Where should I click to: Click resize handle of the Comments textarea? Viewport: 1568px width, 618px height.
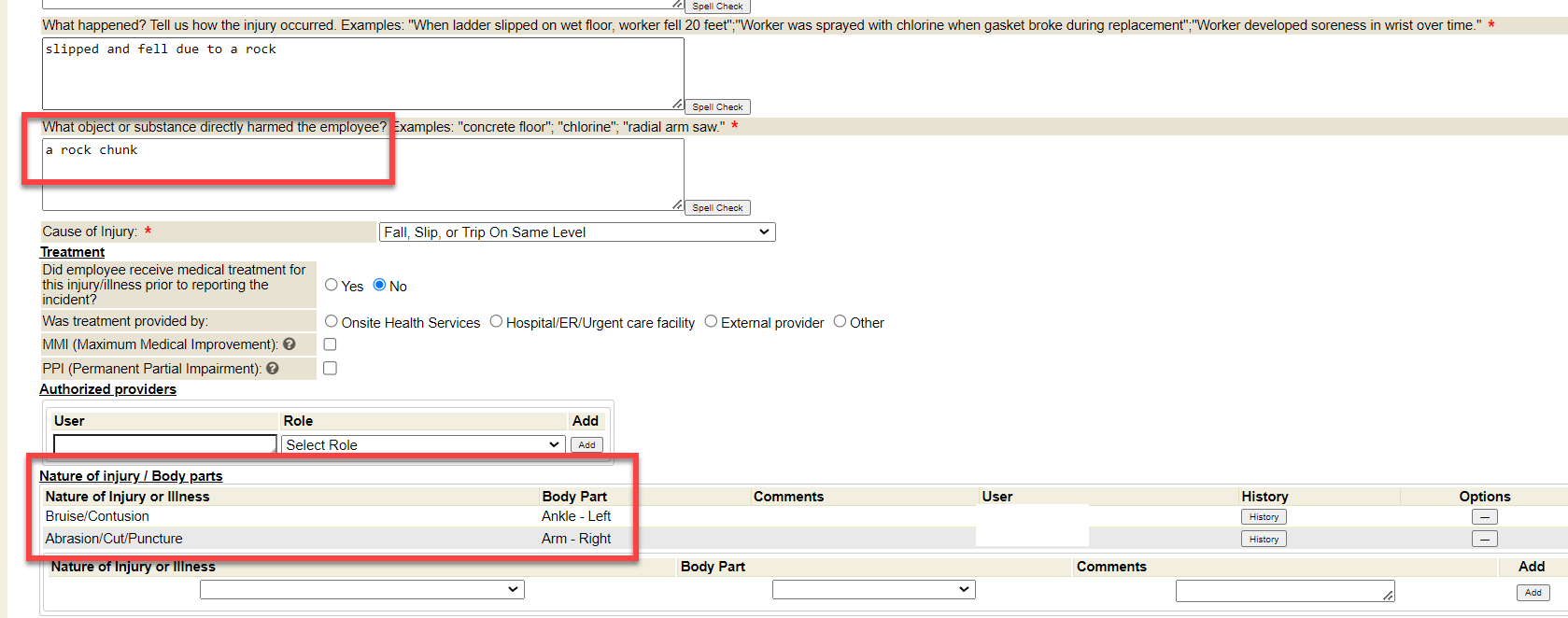click(x=1388, y=596)
